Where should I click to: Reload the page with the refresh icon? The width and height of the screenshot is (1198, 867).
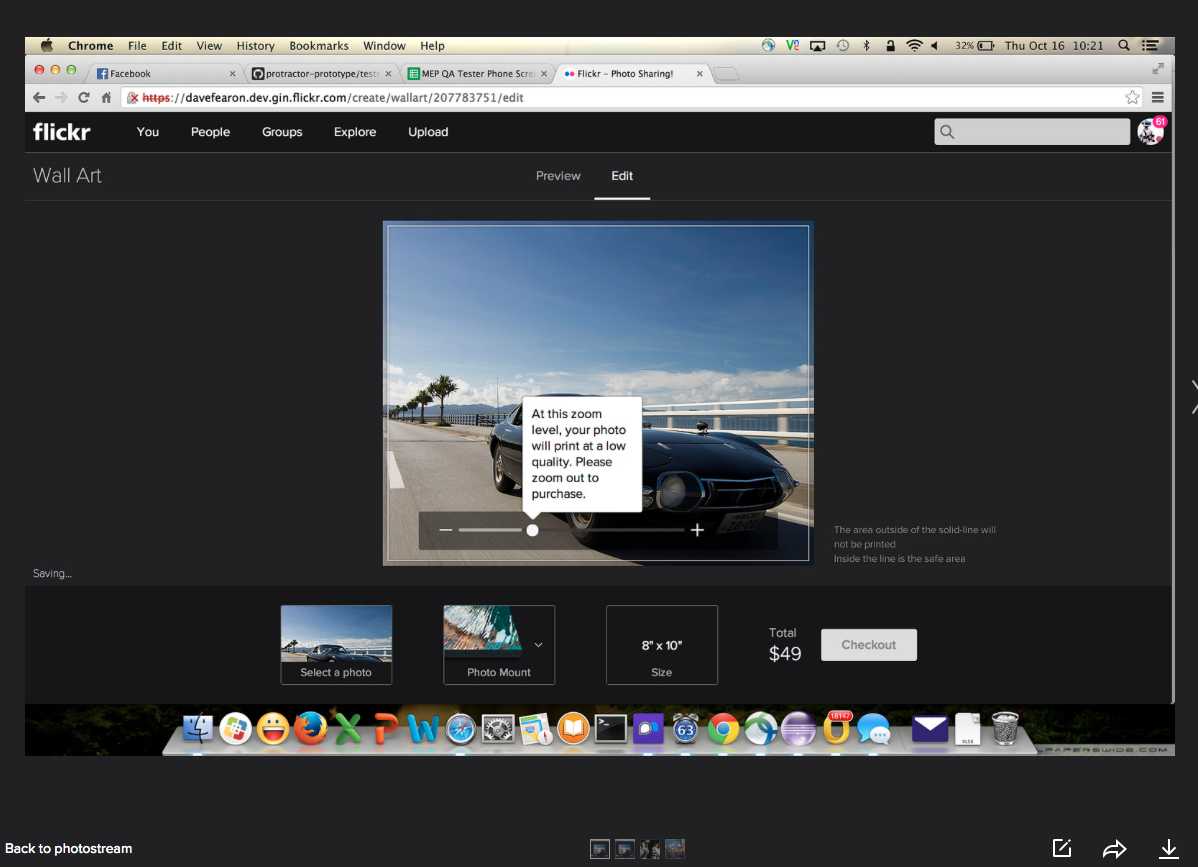pos(83,98)
